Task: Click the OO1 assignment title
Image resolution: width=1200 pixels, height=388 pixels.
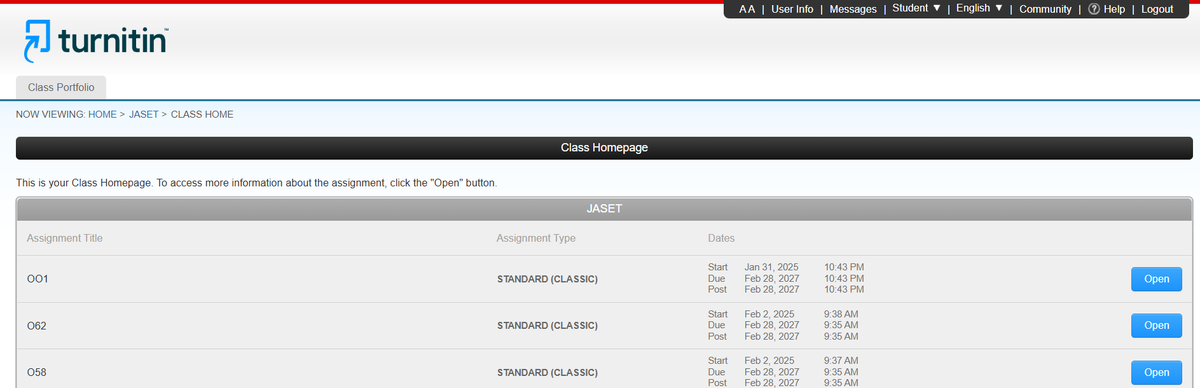Action: click(x=37, y=279)
